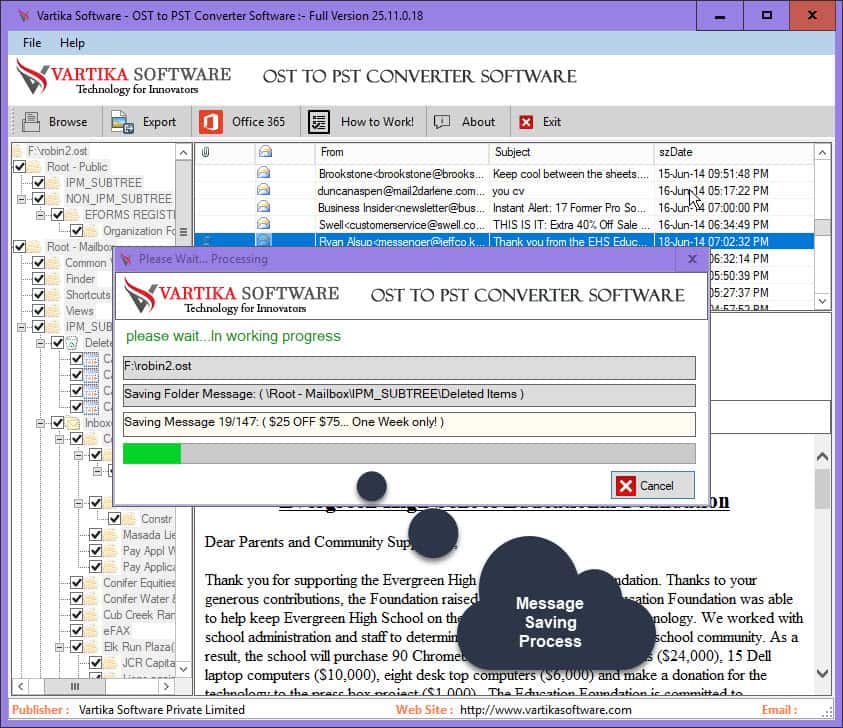Uncheck the Cub Creek Ranch checkbox
Image resolution: width=843 pixels, height=728 pixels.
pos(76,615)
